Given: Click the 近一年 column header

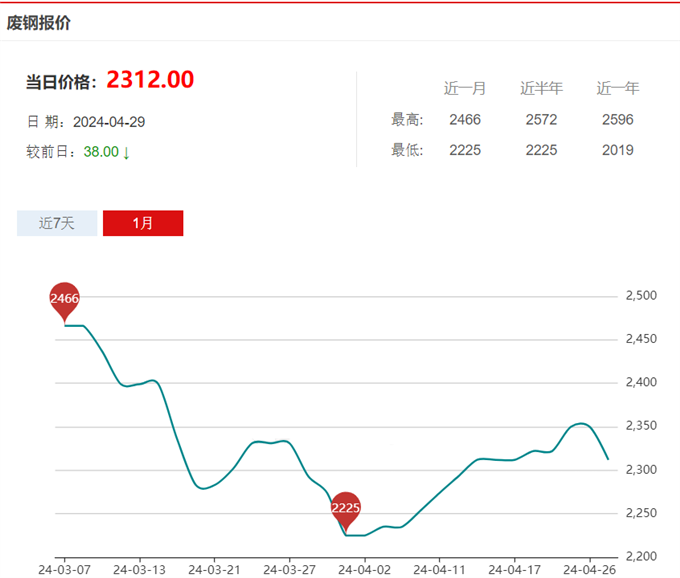Looking at the screenshot, I should coord(617,88).
